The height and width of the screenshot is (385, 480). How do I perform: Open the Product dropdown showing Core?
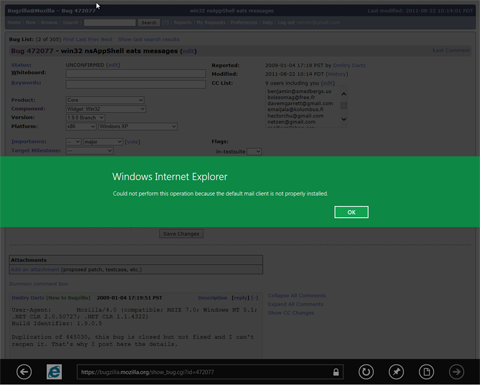105,100
